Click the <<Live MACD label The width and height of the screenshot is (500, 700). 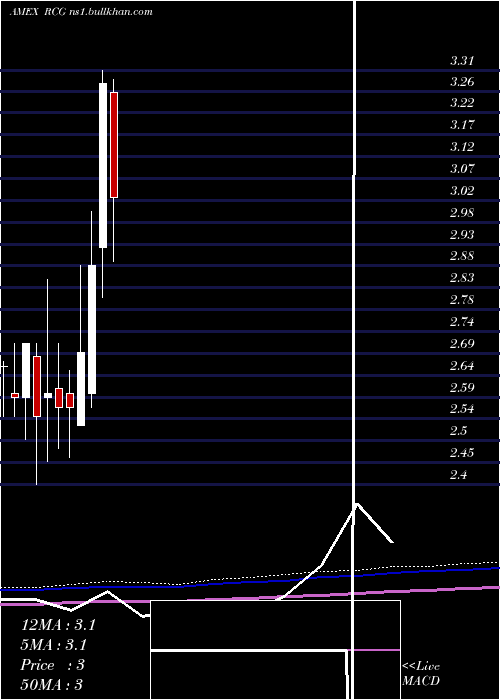point(421,673)
